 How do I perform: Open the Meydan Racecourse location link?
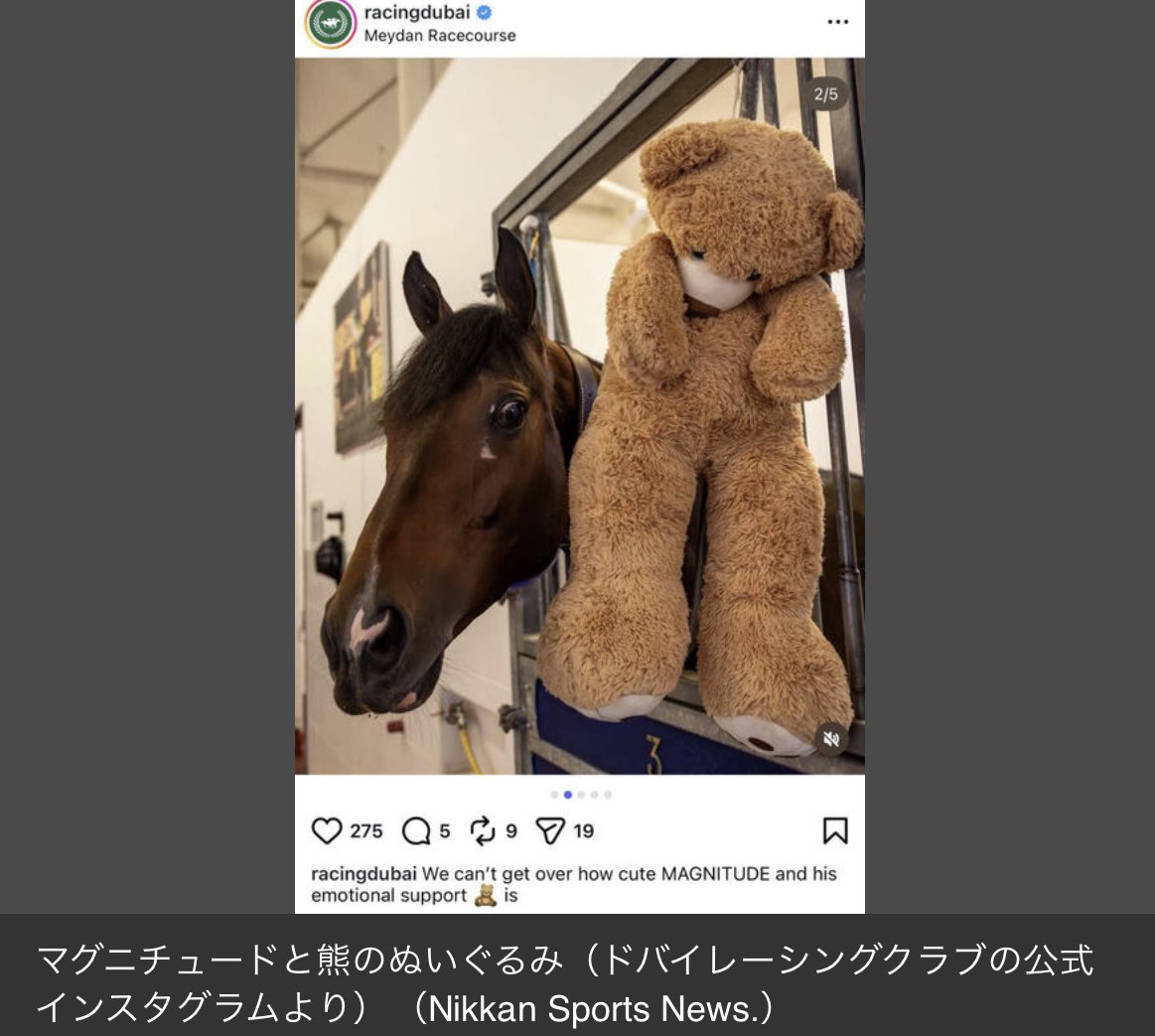[440, 36]
